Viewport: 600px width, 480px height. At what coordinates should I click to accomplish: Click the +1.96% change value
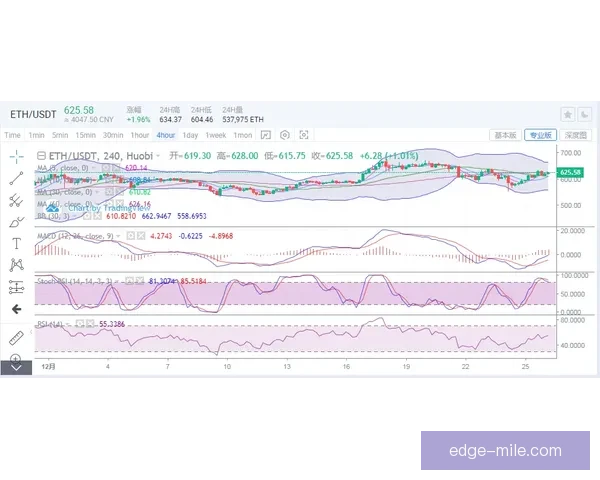click(139, 119)
